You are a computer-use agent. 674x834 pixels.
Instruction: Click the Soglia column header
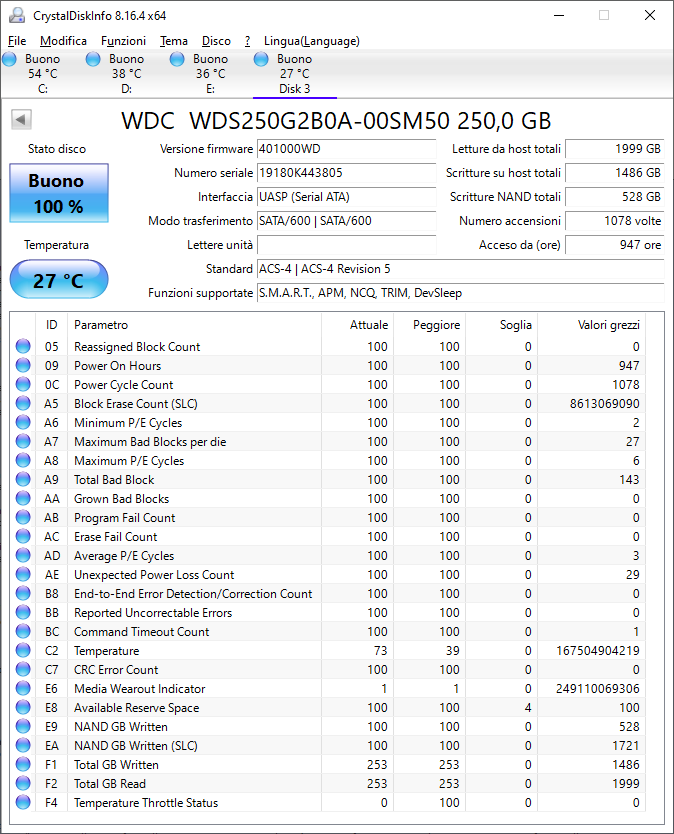pos(501,325)
